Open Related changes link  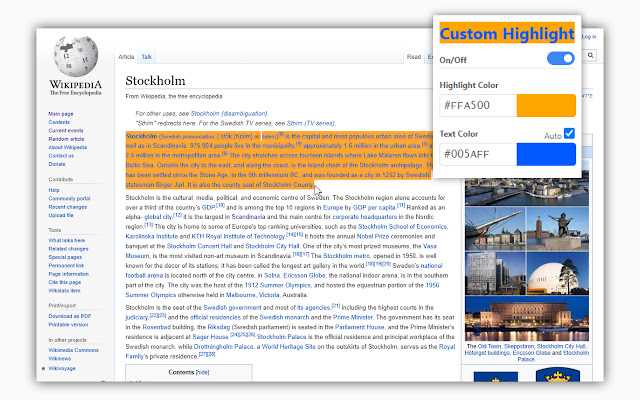click(68, 249)
